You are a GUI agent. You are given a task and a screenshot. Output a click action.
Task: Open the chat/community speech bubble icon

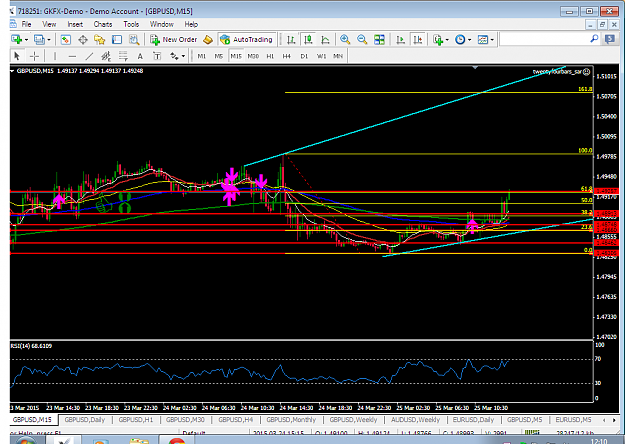point(609,39)
